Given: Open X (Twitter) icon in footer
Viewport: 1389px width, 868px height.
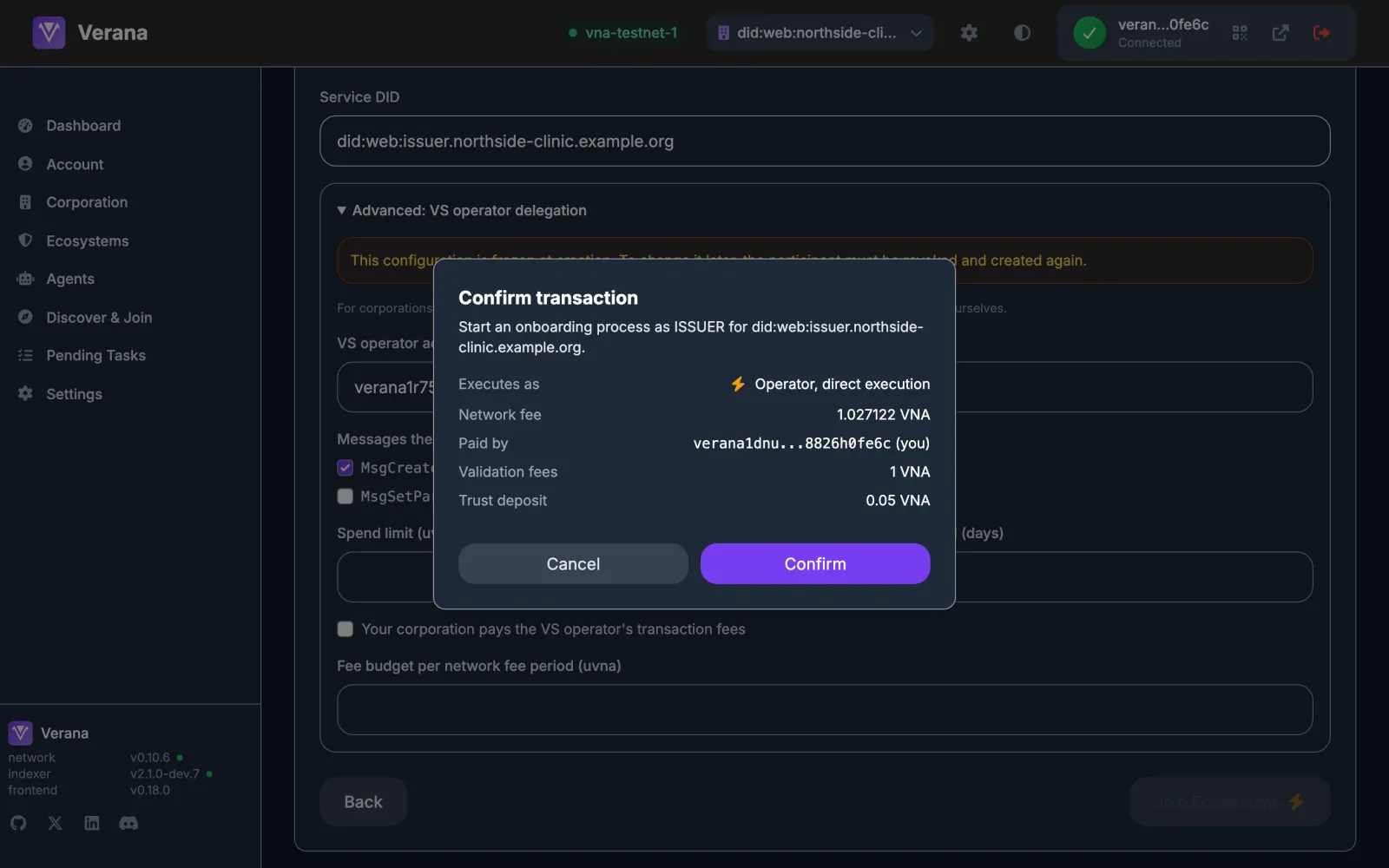Looking at the screenshot, I should [55, 823].
